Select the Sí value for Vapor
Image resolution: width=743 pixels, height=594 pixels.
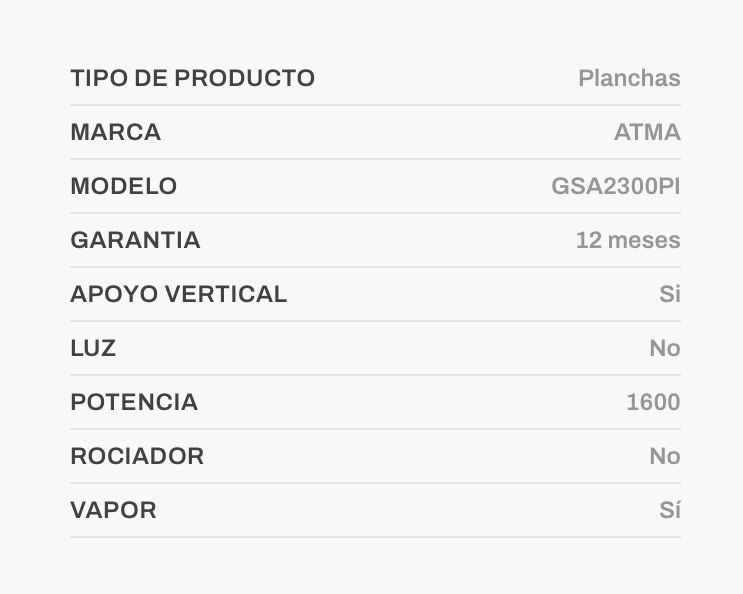[x=670, y=510]
